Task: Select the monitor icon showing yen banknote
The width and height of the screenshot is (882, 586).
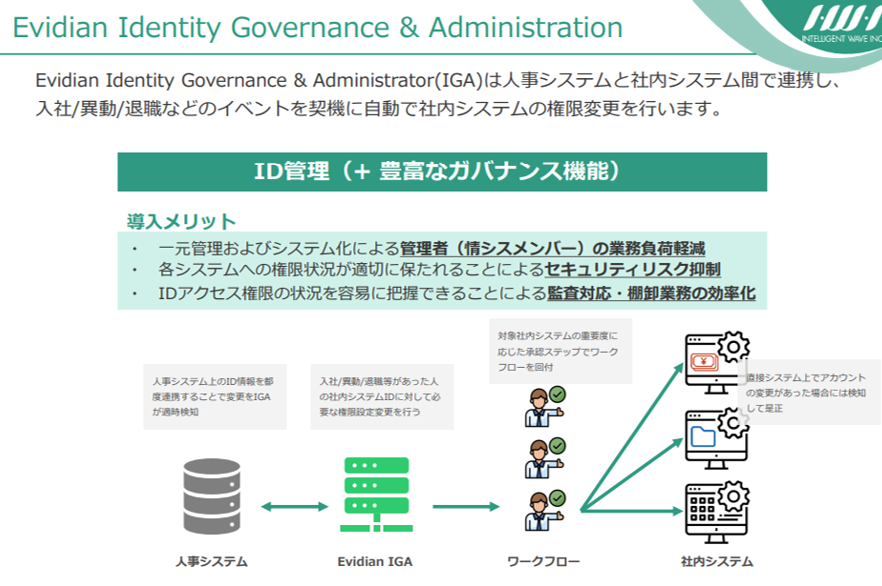Action: click(717, 362)
